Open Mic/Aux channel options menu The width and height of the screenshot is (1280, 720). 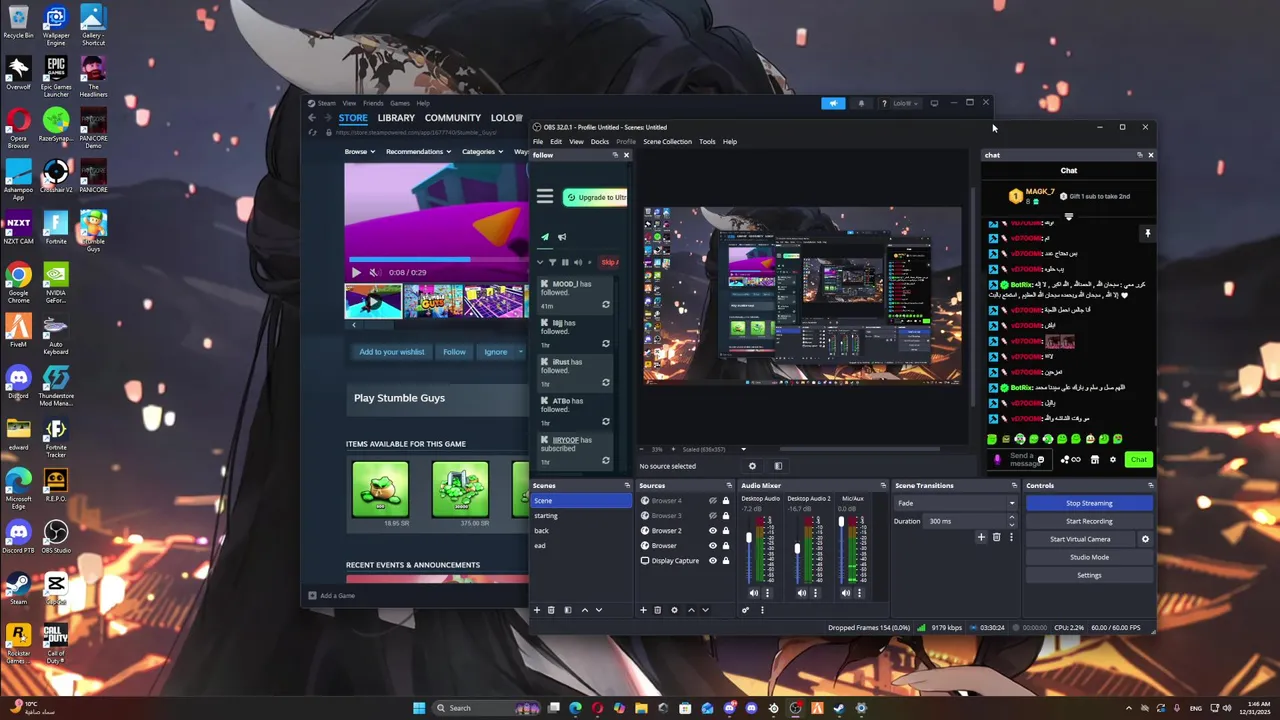point(859,593)
